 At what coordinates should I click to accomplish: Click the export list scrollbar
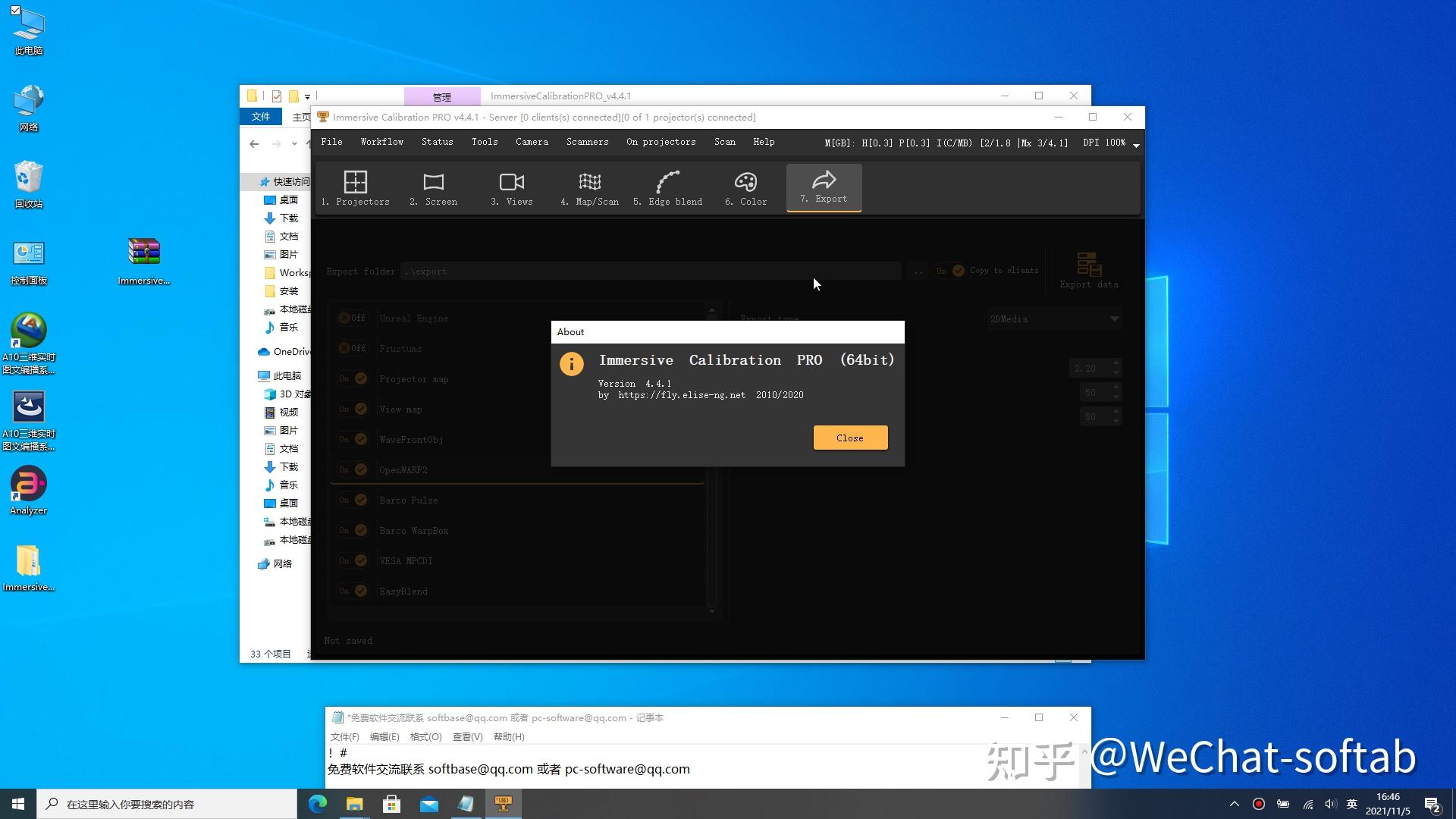click(711, 460)
